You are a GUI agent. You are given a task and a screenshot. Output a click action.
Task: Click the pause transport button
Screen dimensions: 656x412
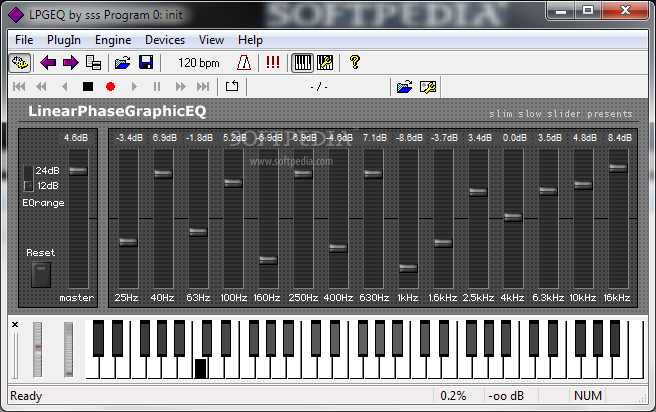pos(157,87)
